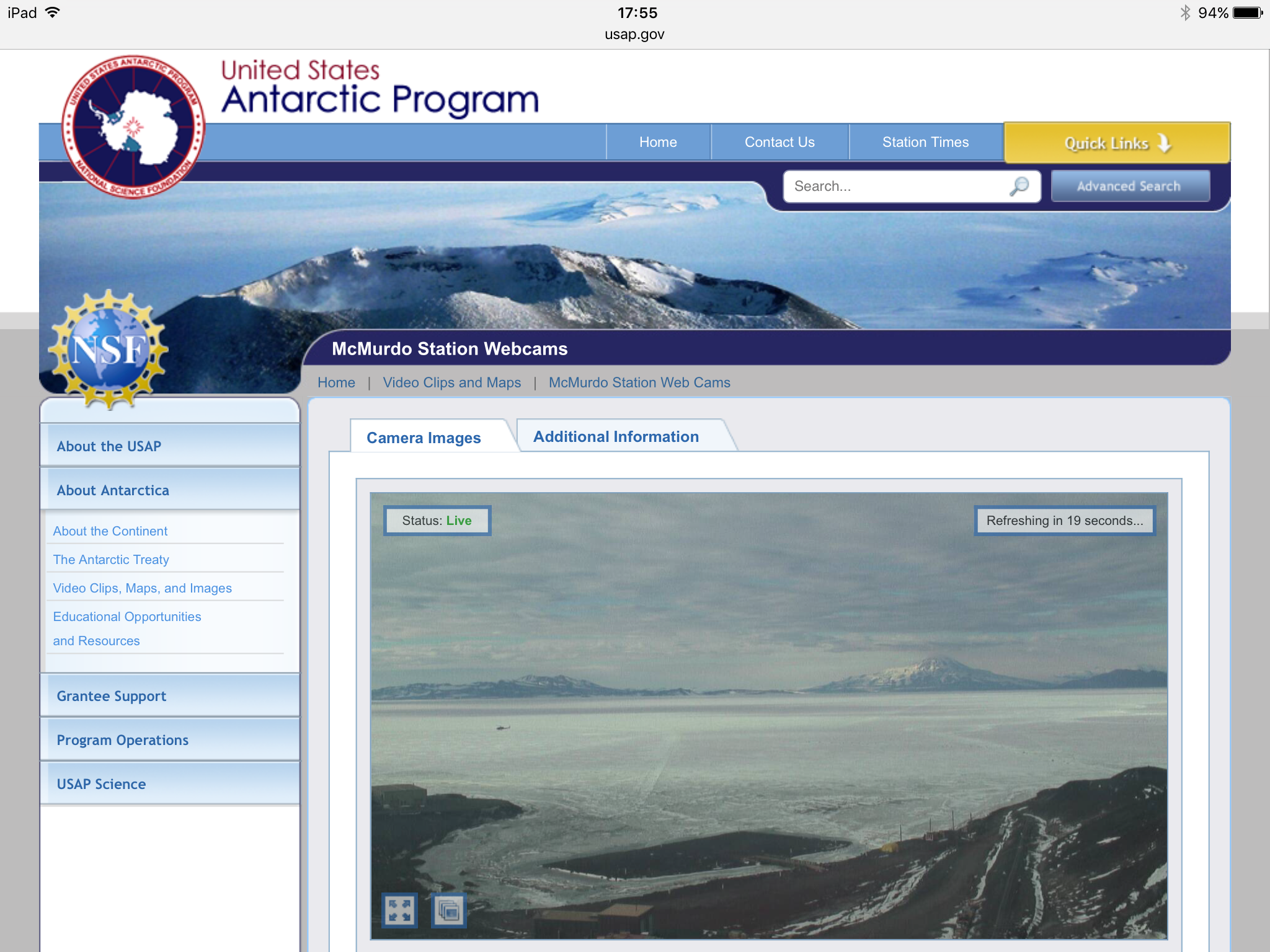Click the USAP circular logo
The image size is (1270, 952).
(133, 128)
